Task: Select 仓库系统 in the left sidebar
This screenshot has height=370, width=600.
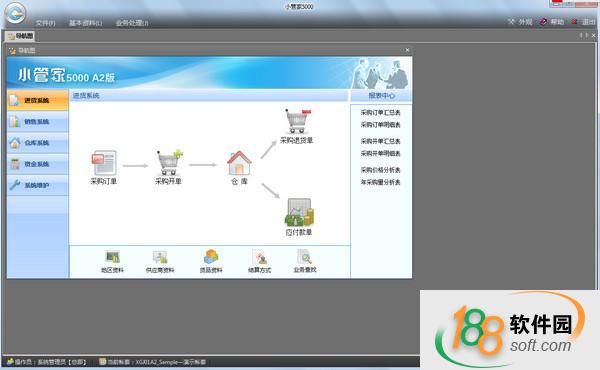Action: [x=38, y=143]
